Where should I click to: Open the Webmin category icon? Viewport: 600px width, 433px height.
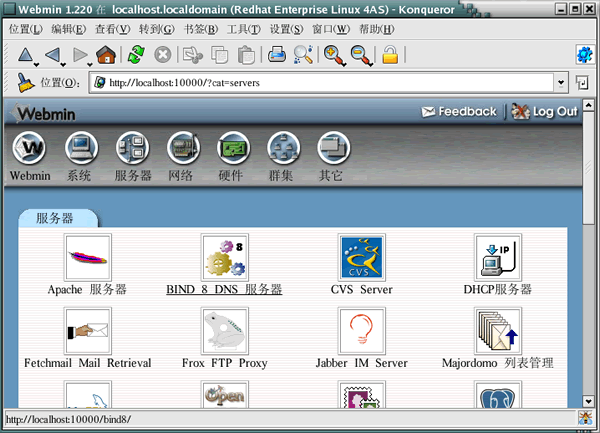click(29, 148)
